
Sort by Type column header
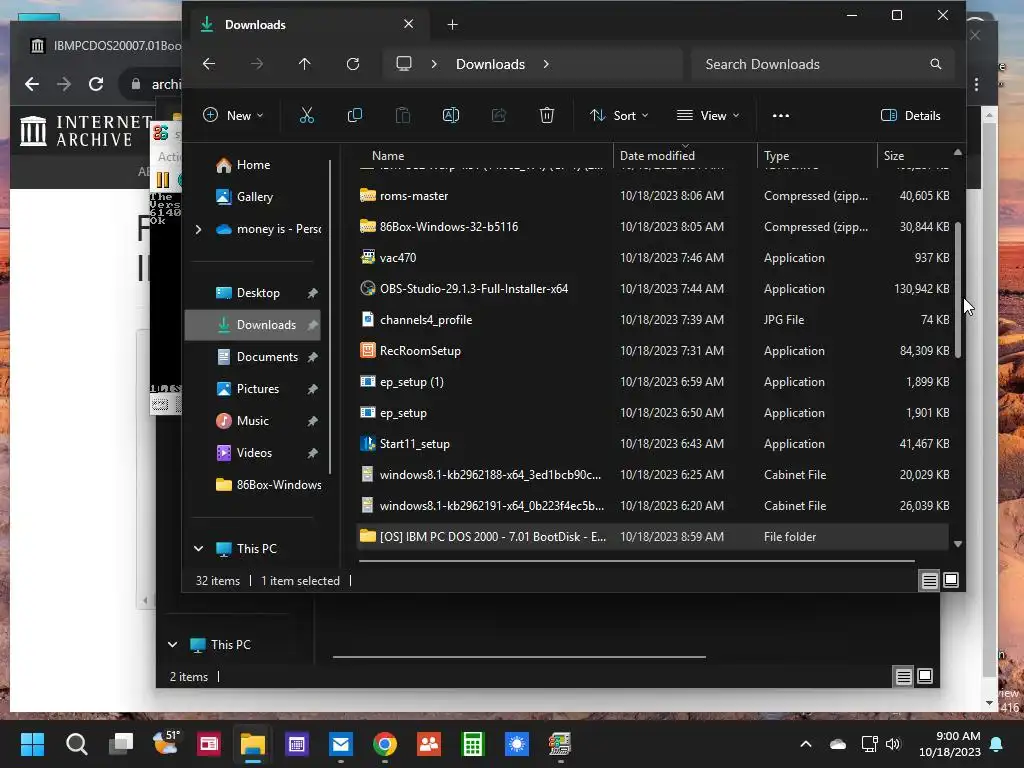coord(776,155)
